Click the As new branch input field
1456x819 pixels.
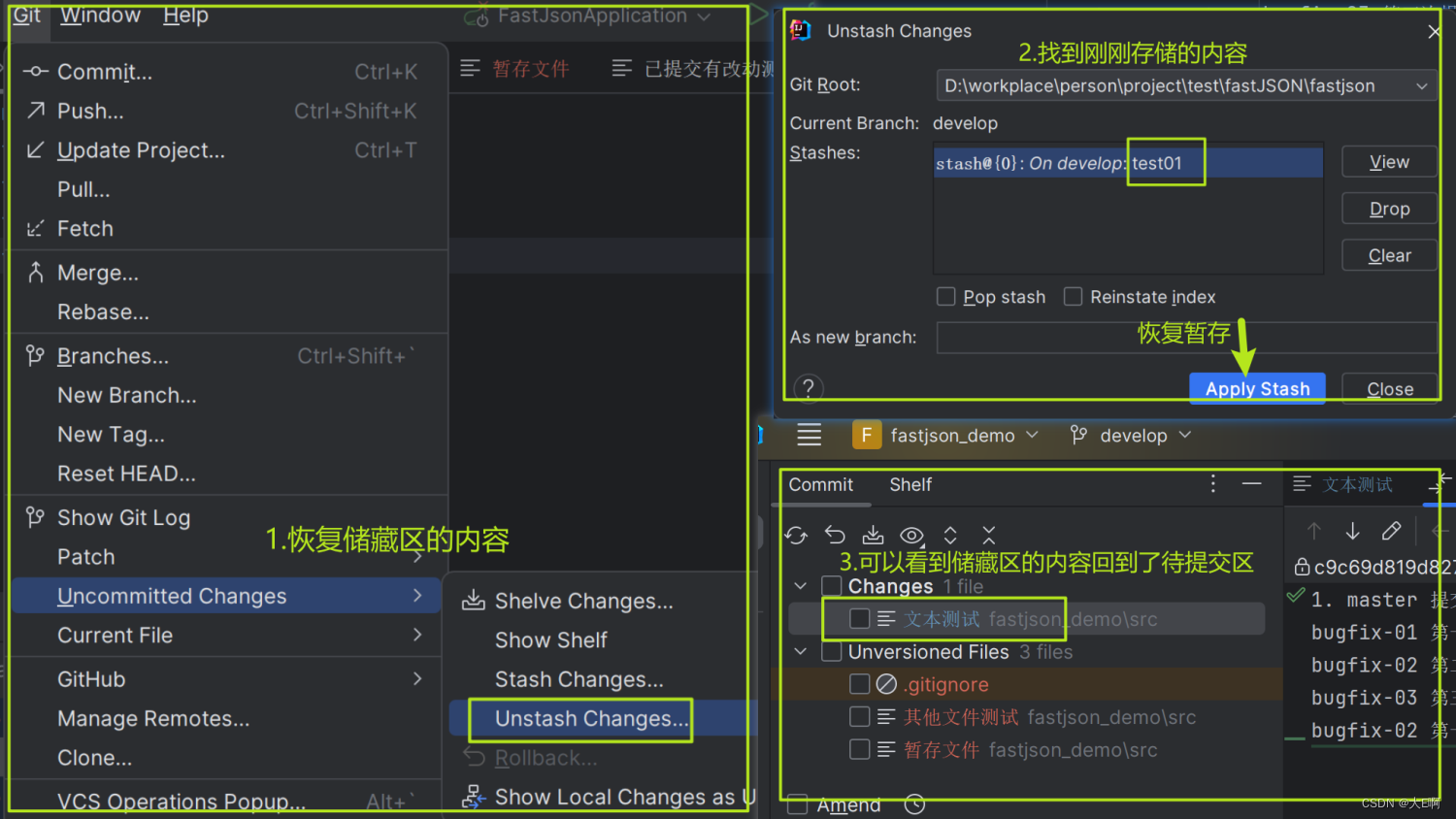tap(1186, 337)
